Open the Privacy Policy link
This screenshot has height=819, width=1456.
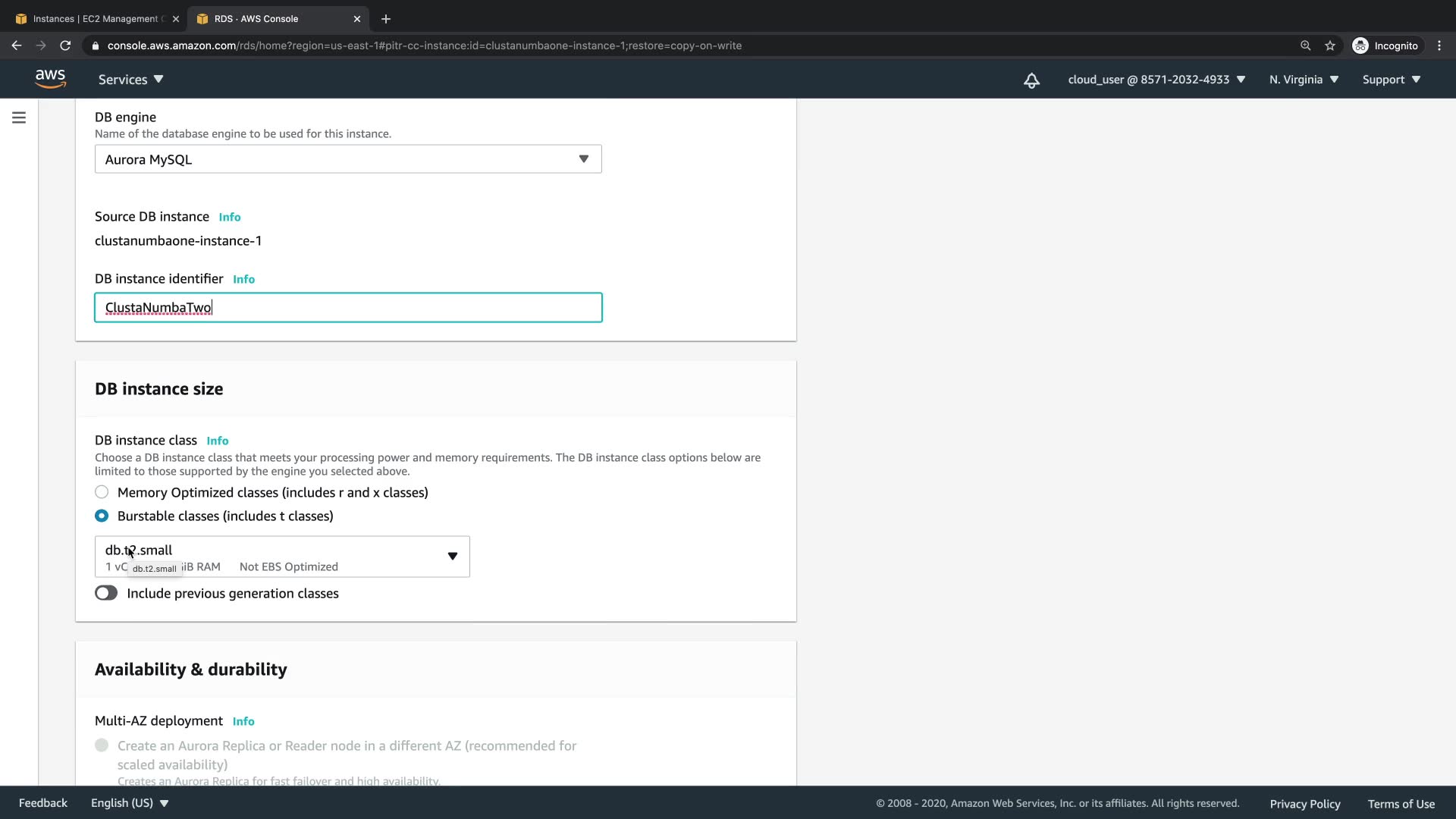pyautogui.click(x=1304, y=804)
